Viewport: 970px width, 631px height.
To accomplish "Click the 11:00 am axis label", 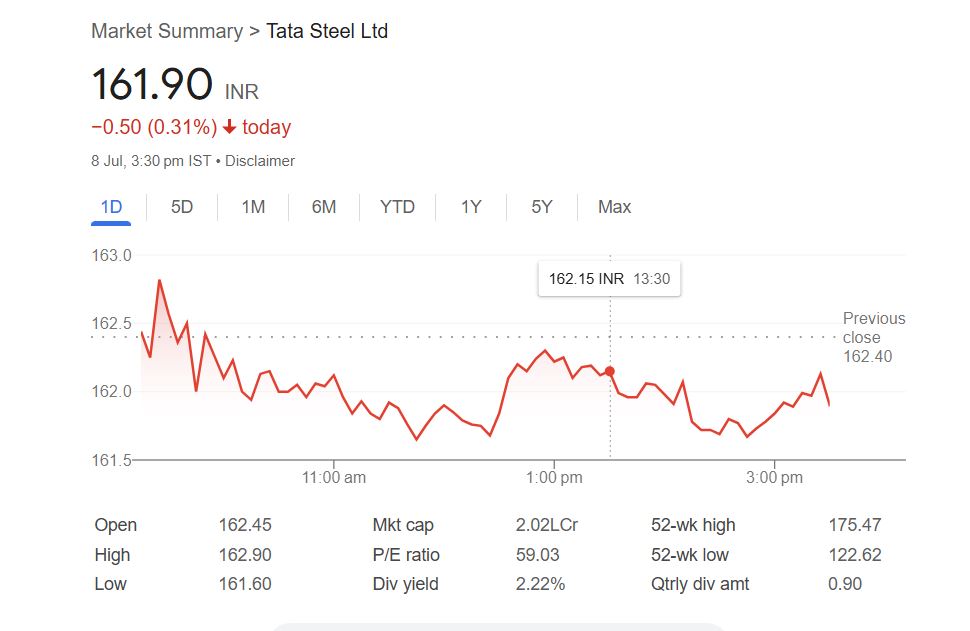I will click(x=334, y=478).
